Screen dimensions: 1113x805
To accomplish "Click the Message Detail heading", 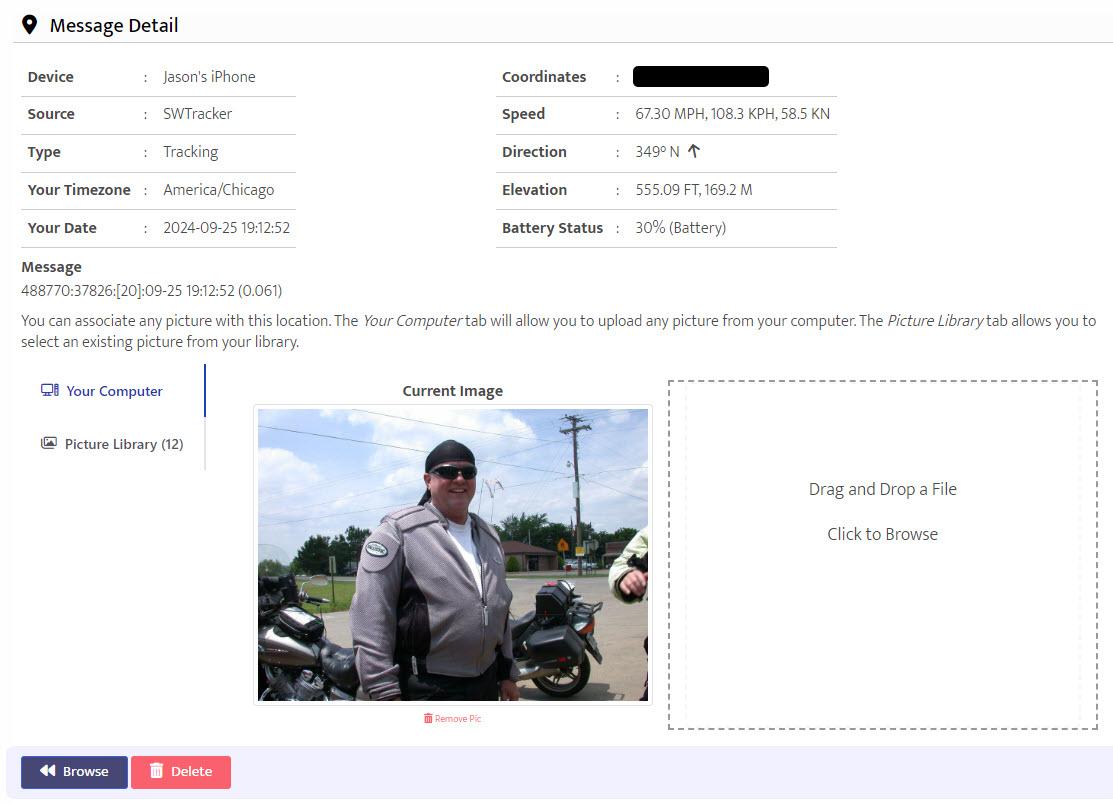I will (114, 26).
